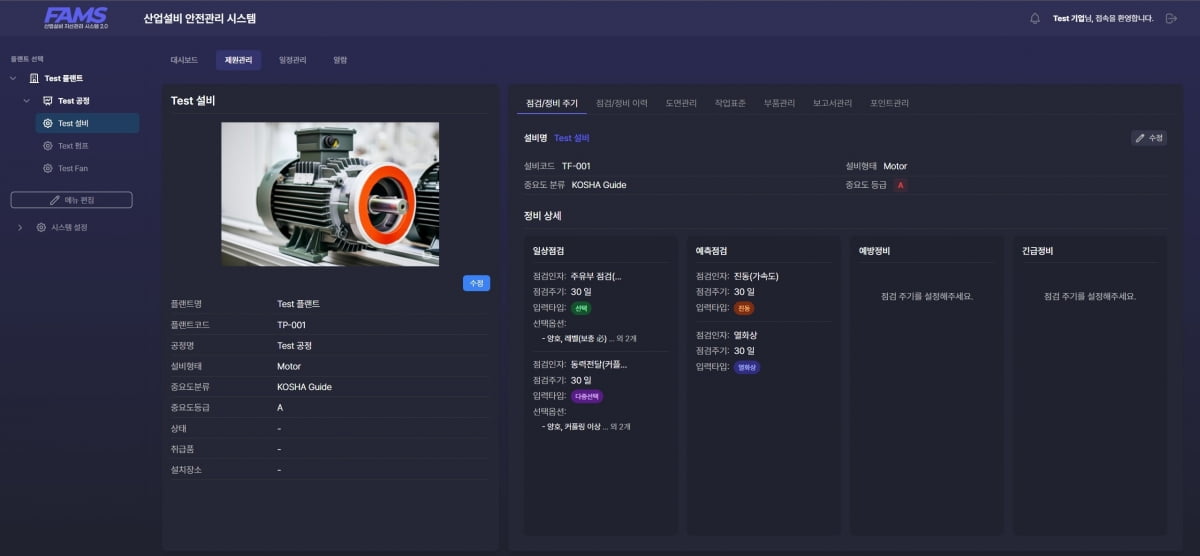
Task: Switch to the 부품관리 tab
Action: [779, 103]
